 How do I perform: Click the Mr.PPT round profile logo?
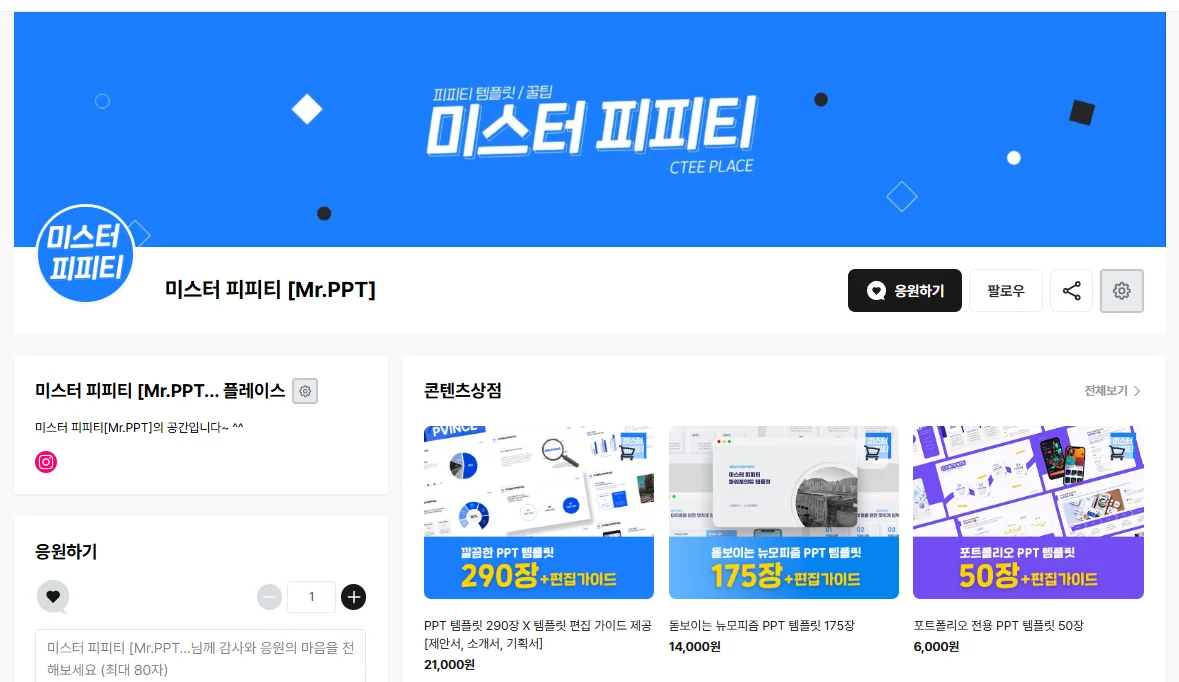(x=85, y=253)
